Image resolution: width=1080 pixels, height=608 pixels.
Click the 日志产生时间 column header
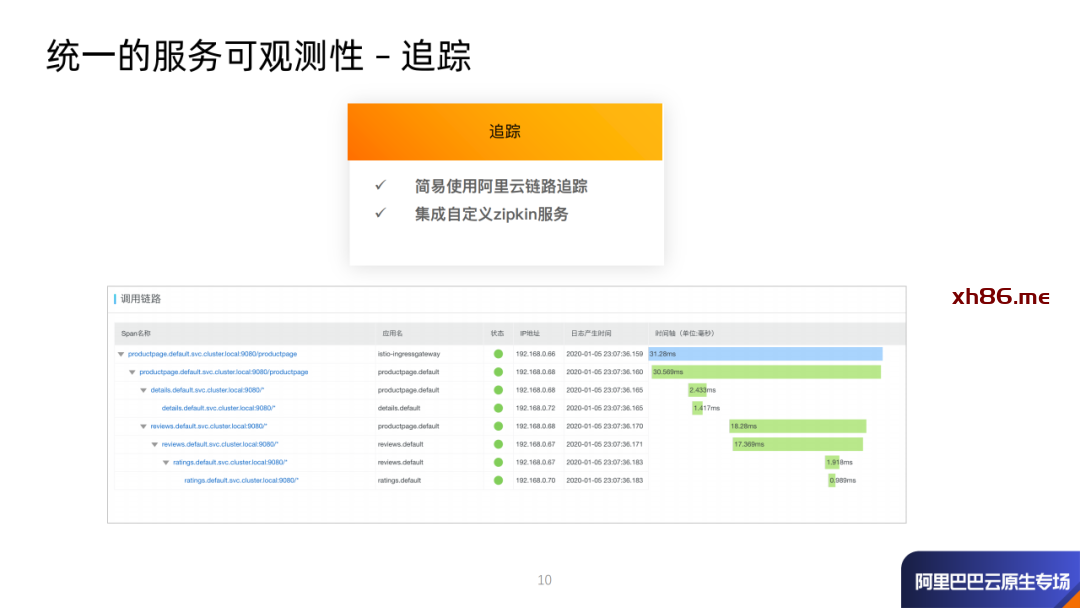590,333
